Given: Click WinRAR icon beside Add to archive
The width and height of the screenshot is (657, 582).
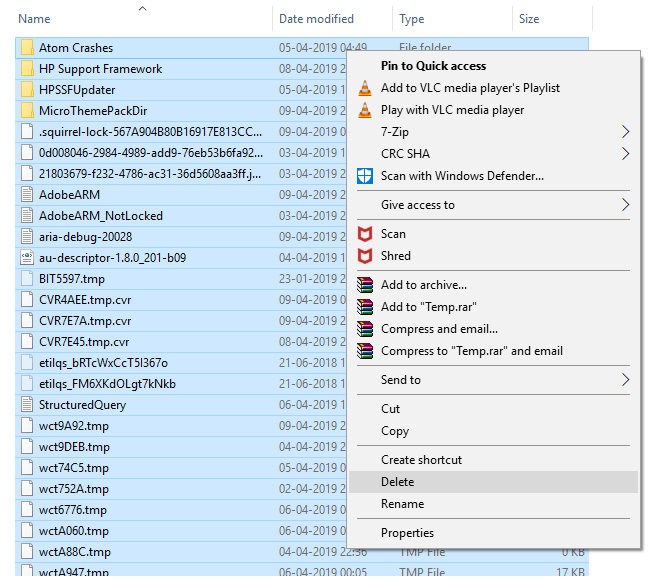Looking at the screenshot, I should coord(365,286).
